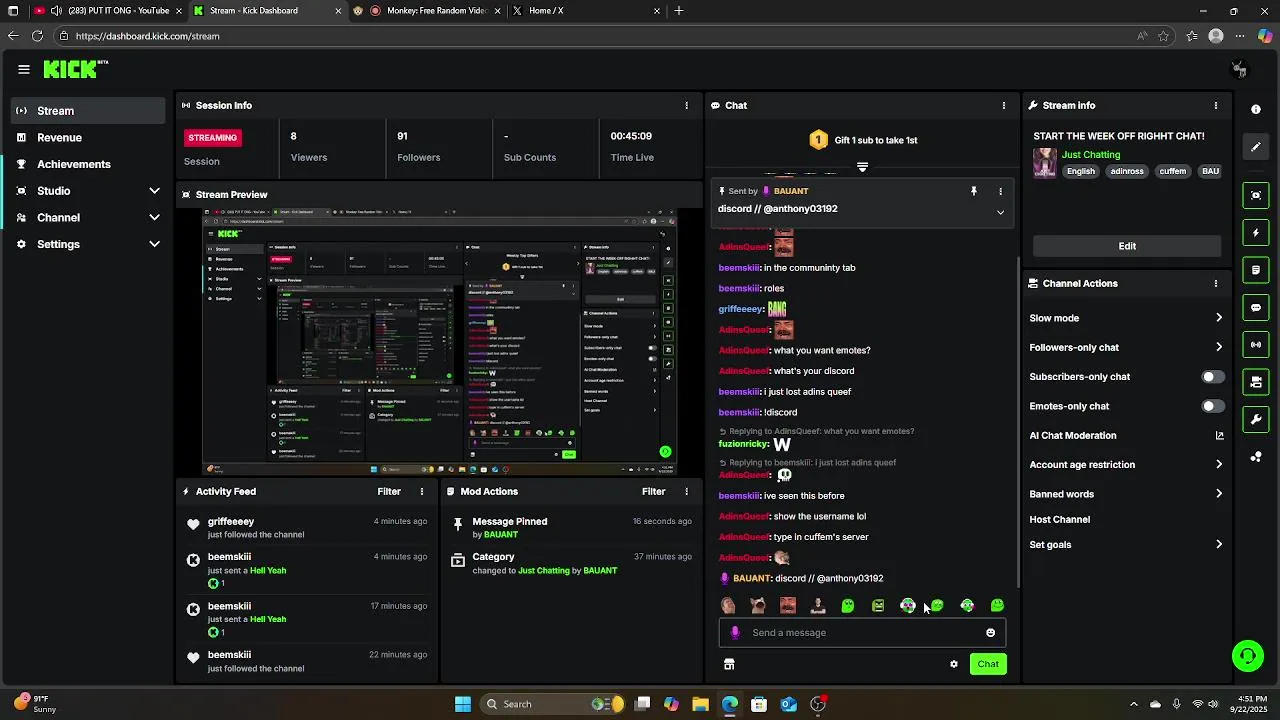The height and width of the screenshot is (720, 1280).
Task: Expand the pinned message chevron
Action: [1000, 212]
